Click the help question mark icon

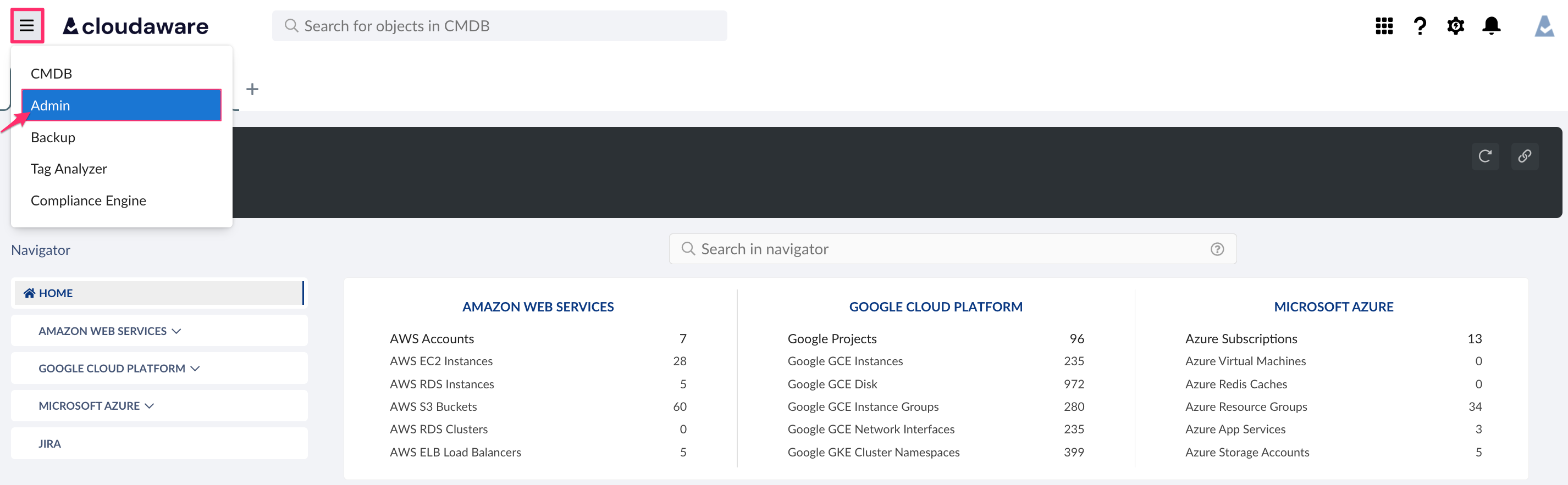[x=1420, y=25]
